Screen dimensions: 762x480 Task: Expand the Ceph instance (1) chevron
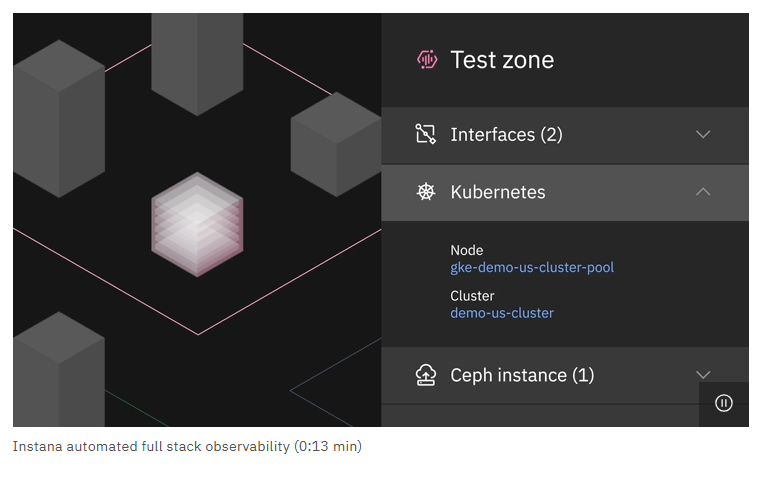[x=703, y=375]
